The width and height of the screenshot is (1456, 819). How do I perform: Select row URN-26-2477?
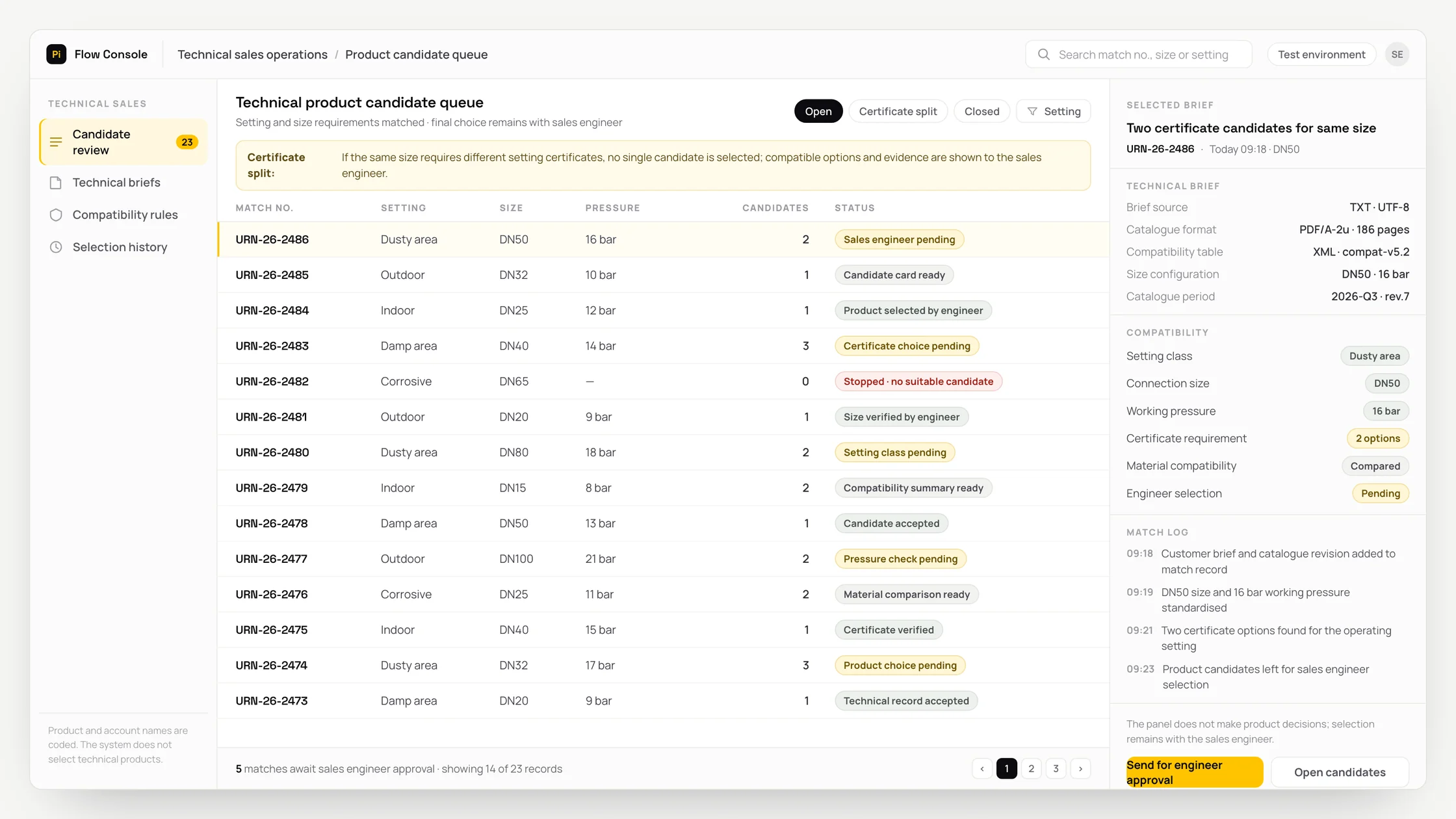tap(663, 559)
